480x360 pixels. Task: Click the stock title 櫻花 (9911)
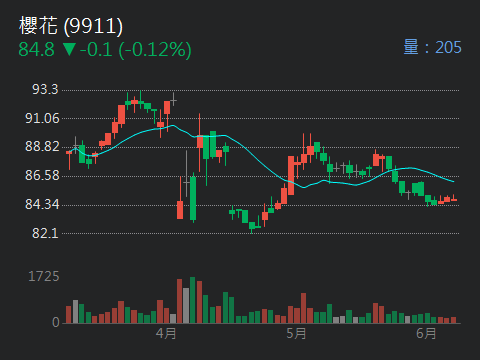pyautogui.click(x=71, y=26)
